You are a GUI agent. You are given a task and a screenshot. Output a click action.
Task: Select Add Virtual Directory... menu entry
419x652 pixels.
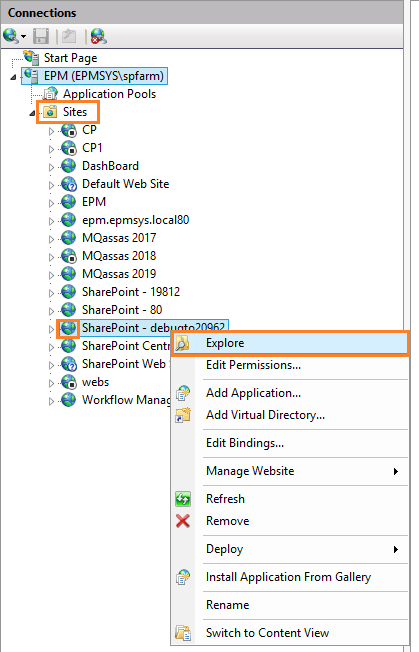point(291,415)
